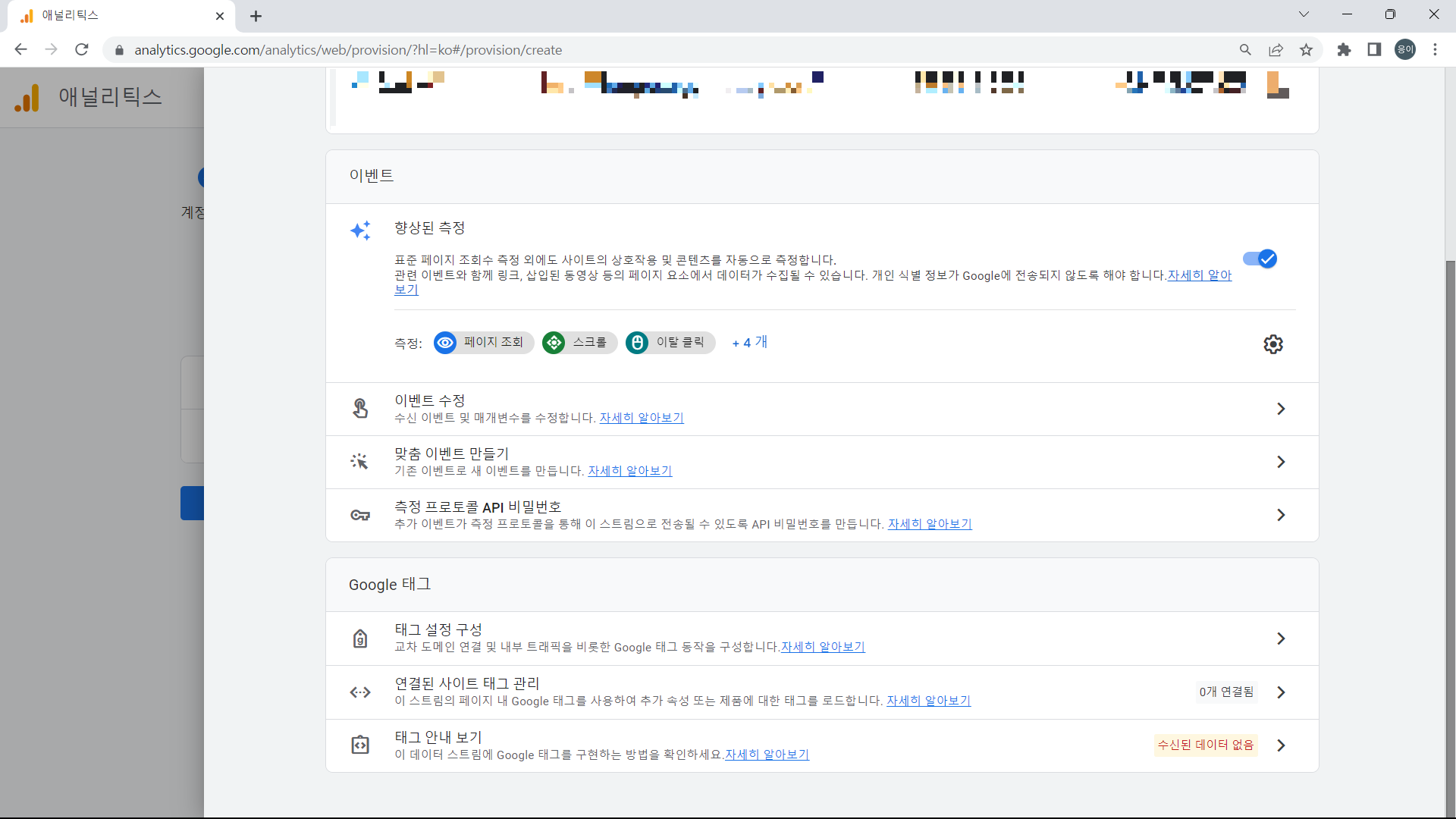Screen dimensions: 1456x819
Task: Disable the 향상된 측정 toggle
Action: tap(1260, 259)
